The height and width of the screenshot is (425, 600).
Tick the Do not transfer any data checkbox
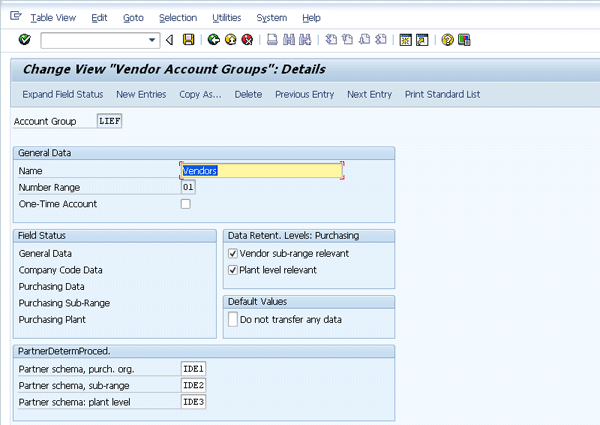click(x=234, y=320)
